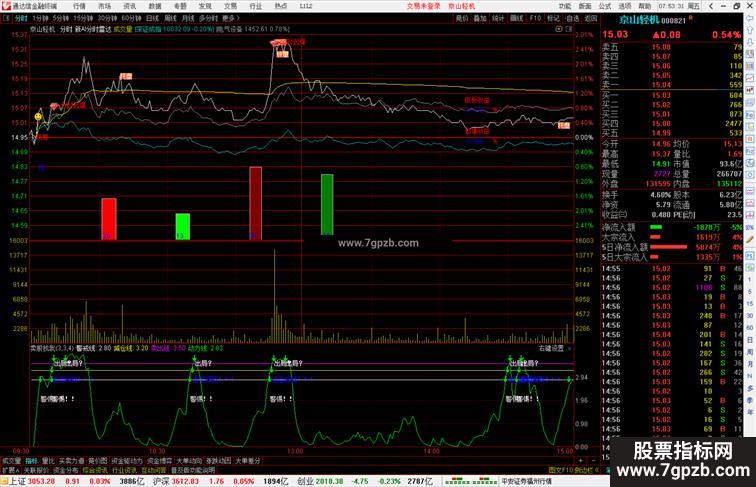Select the 竞价图 tab at bottom
The width and height of the screenshot is (756, 487).
coord(98,461)
